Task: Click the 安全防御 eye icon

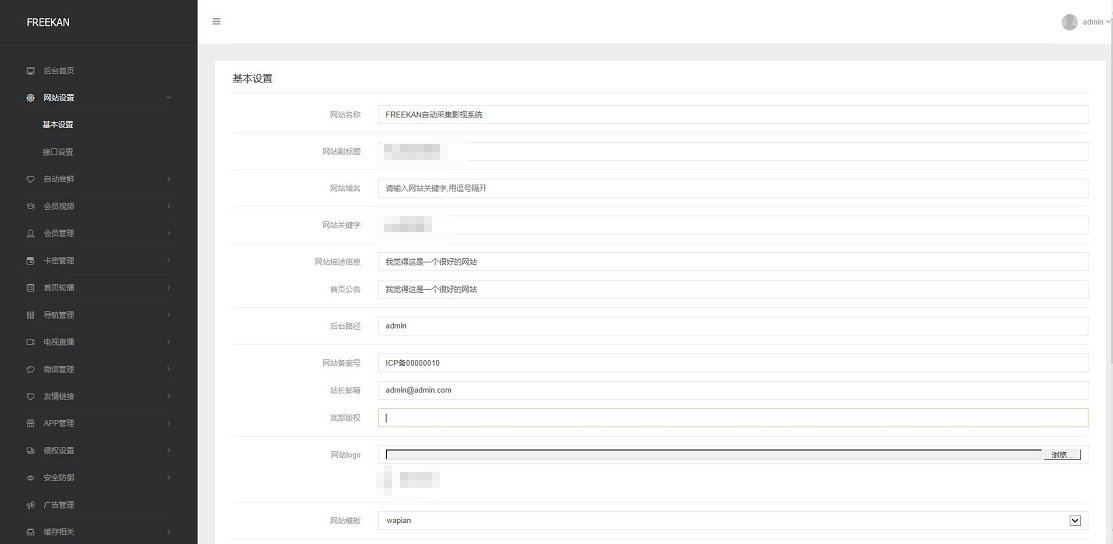Action: (x=31, y=478)
